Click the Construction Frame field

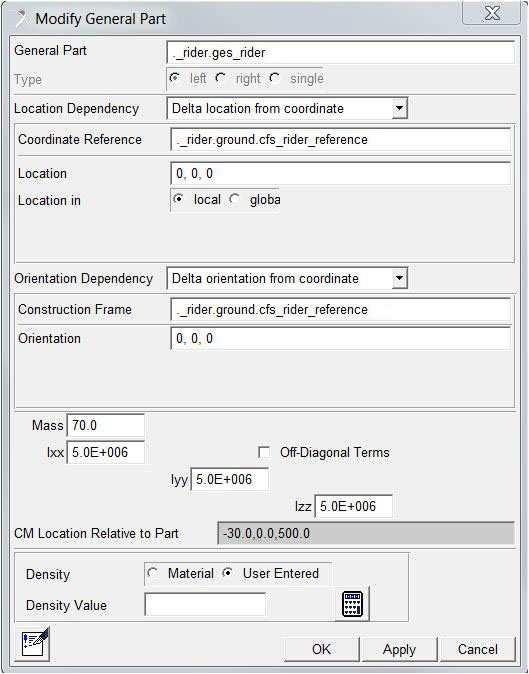point(340,309)
